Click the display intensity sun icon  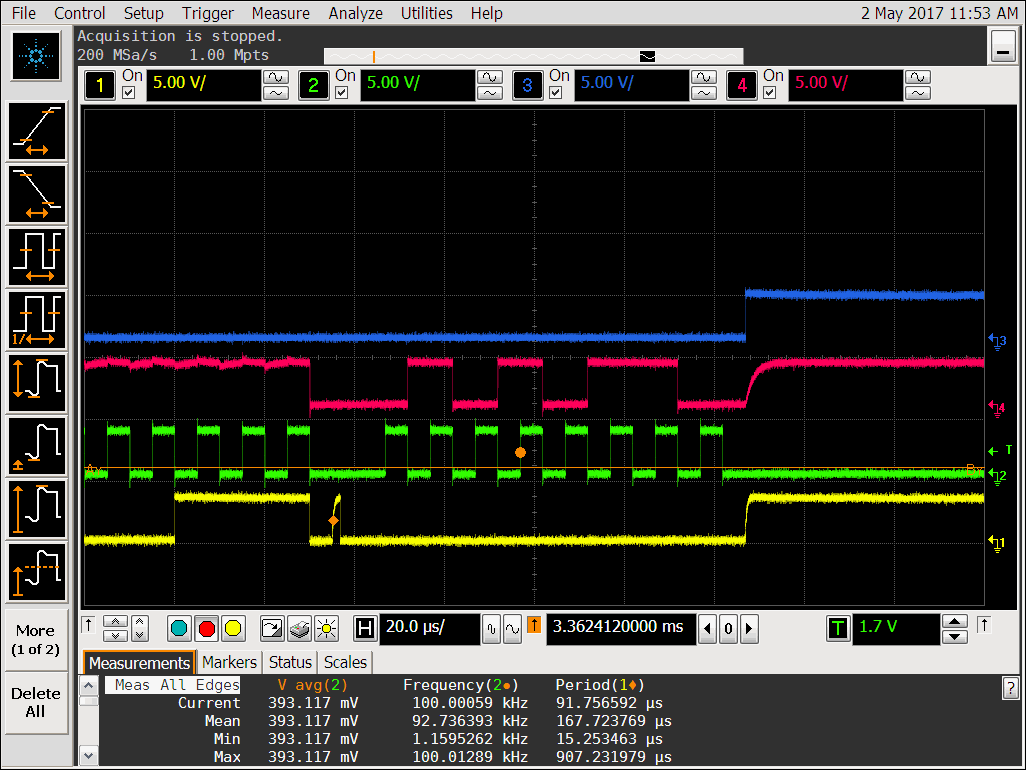326,629
